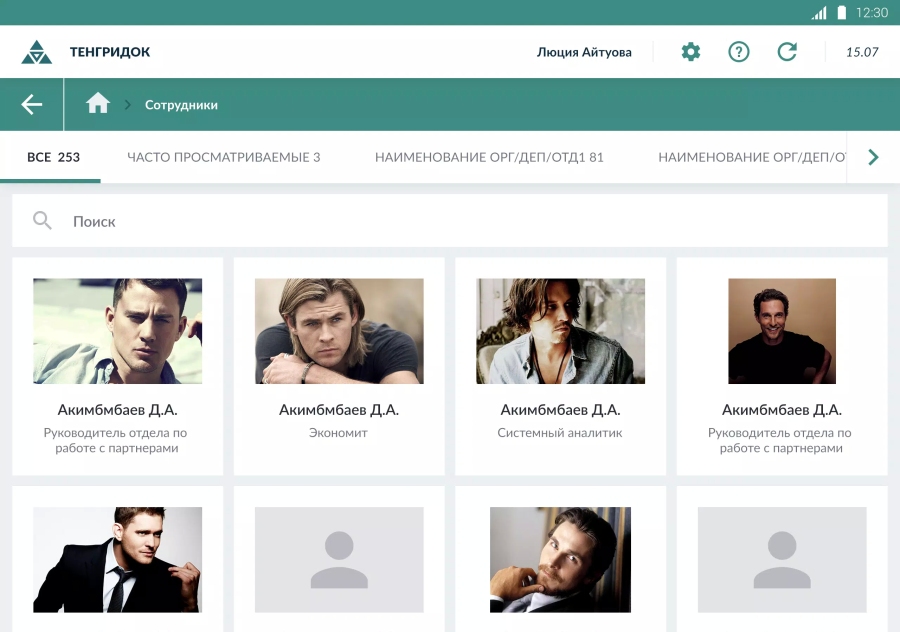Check the signal strength status icon

coord(819,13)
